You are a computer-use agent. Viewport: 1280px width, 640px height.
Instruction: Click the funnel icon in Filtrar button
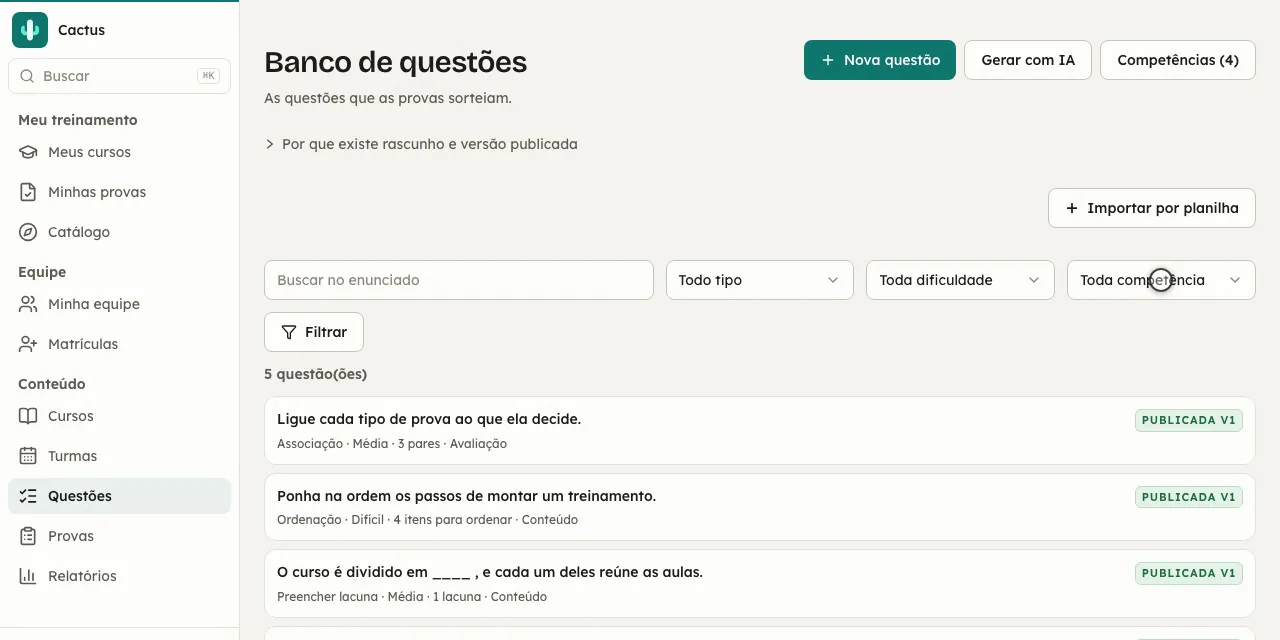(289, 332)
